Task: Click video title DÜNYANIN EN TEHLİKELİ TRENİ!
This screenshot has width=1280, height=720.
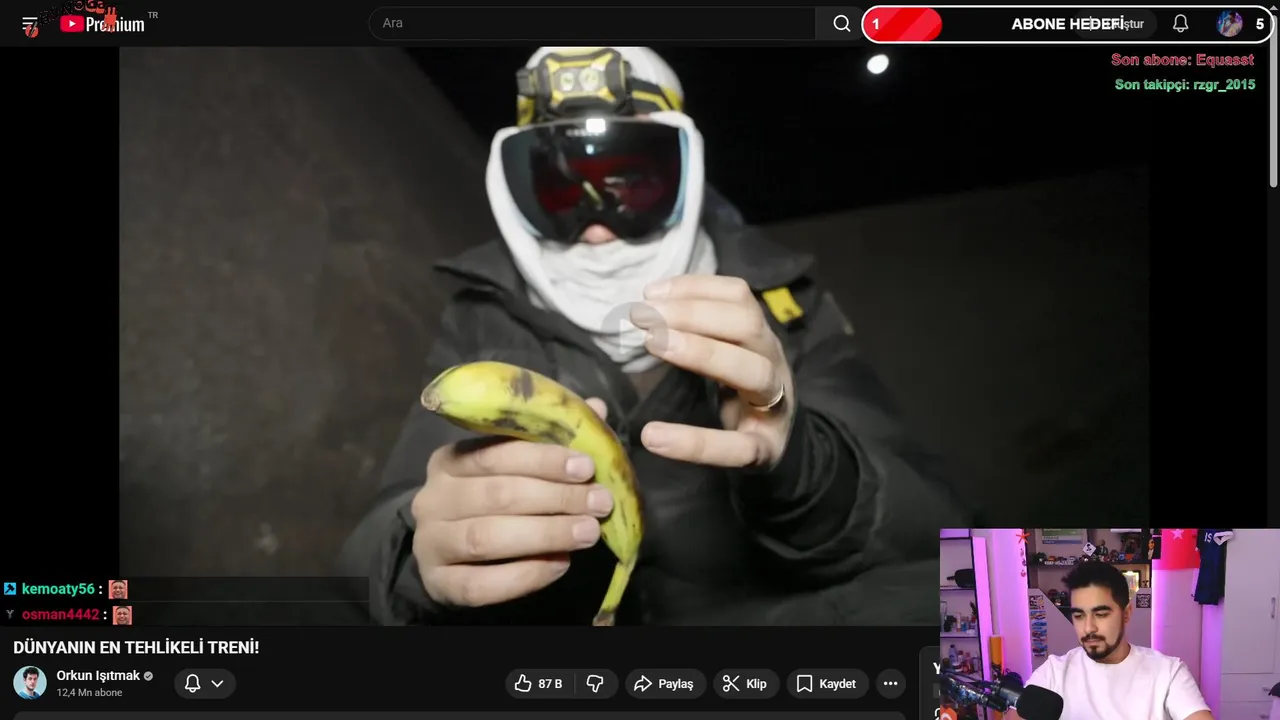Action: pos(136,648)
